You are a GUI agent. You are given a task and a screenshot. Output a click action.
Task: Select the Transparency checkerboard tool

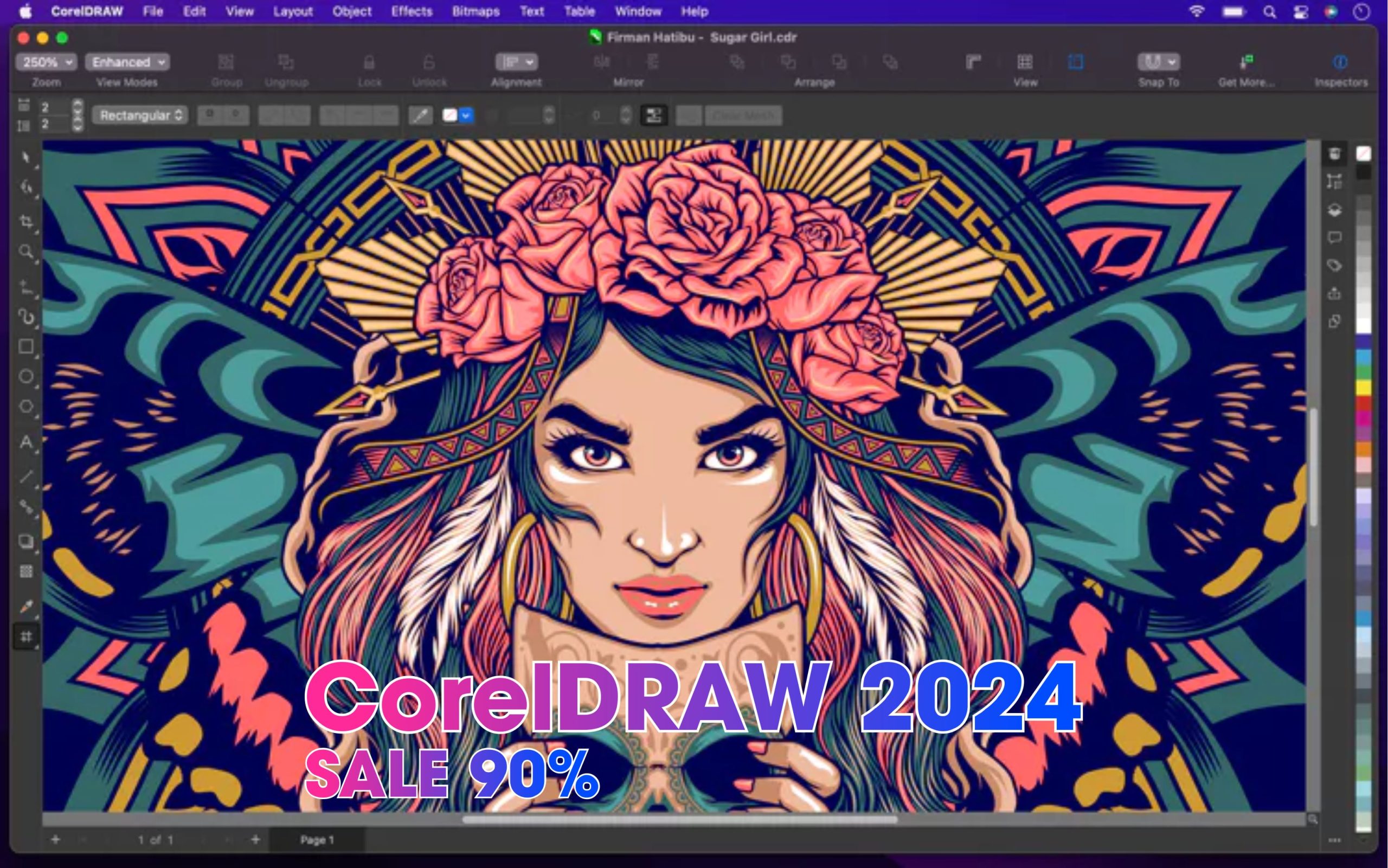(26, 571)
